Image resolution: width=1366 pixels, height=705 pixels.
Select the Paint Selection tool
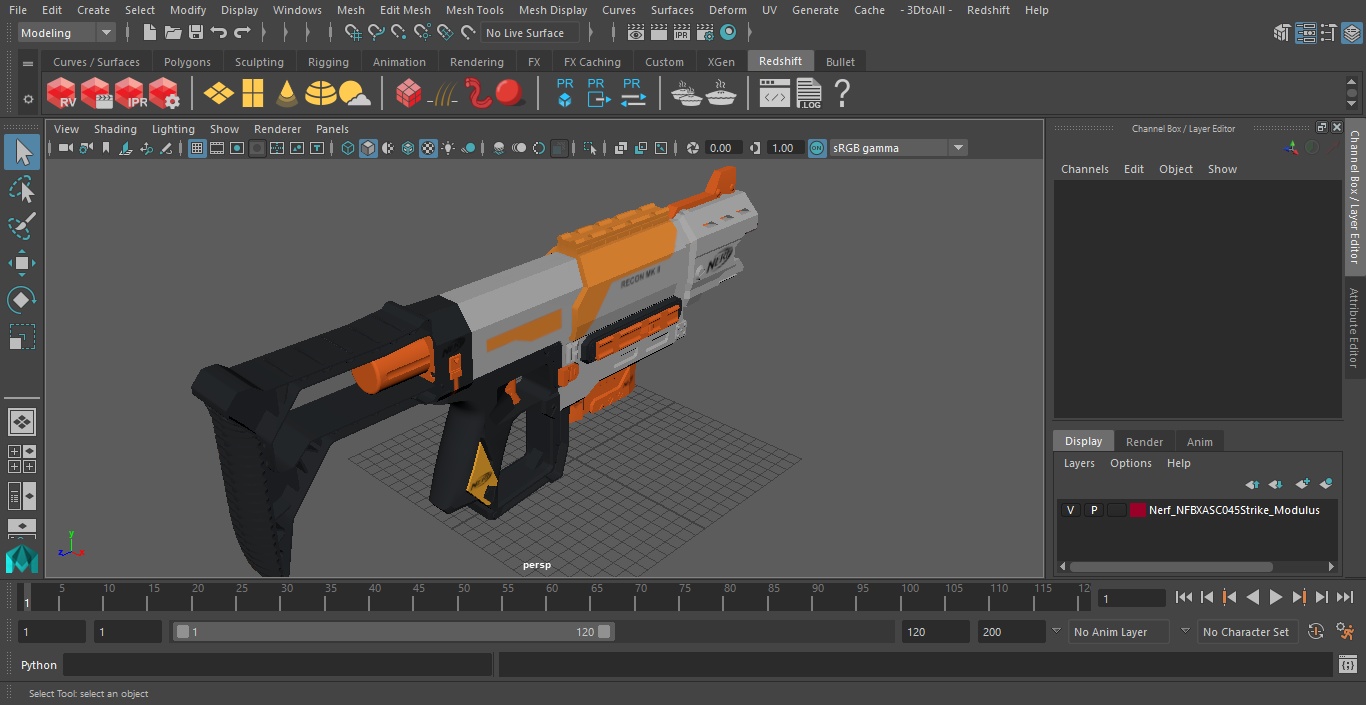22,226
